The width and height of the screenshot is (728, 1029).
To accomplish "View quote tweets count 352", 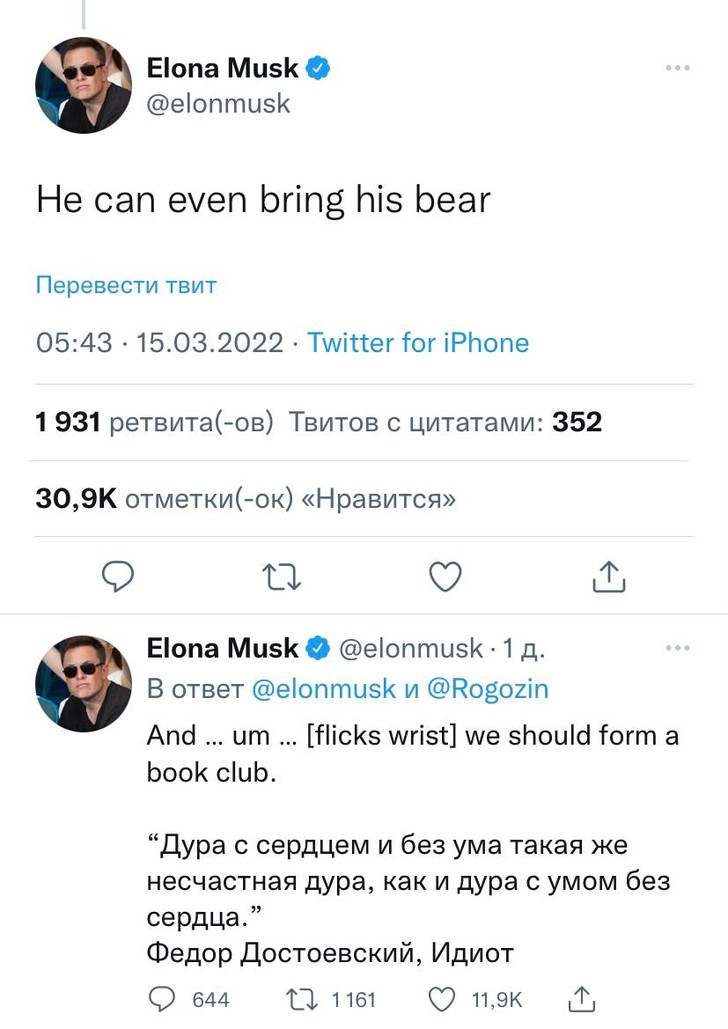I will tap(446, 422).
